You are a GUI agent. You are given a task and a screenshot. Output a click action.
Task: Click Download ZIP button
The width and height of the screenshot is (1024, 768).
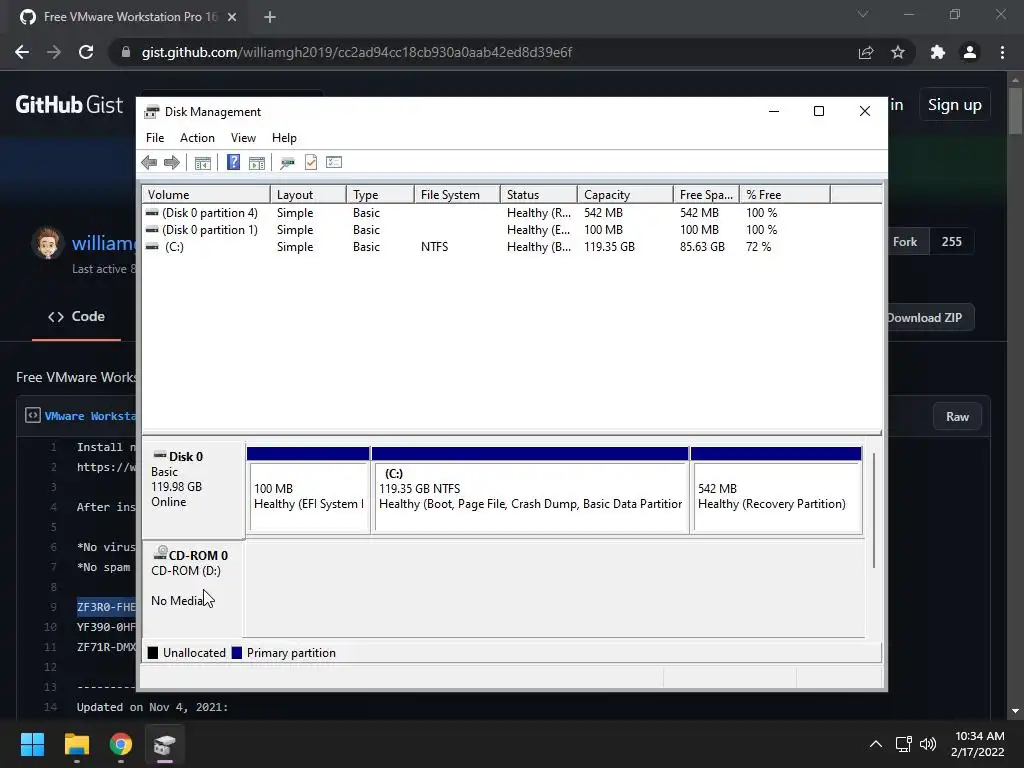click(x=929, y=317)
